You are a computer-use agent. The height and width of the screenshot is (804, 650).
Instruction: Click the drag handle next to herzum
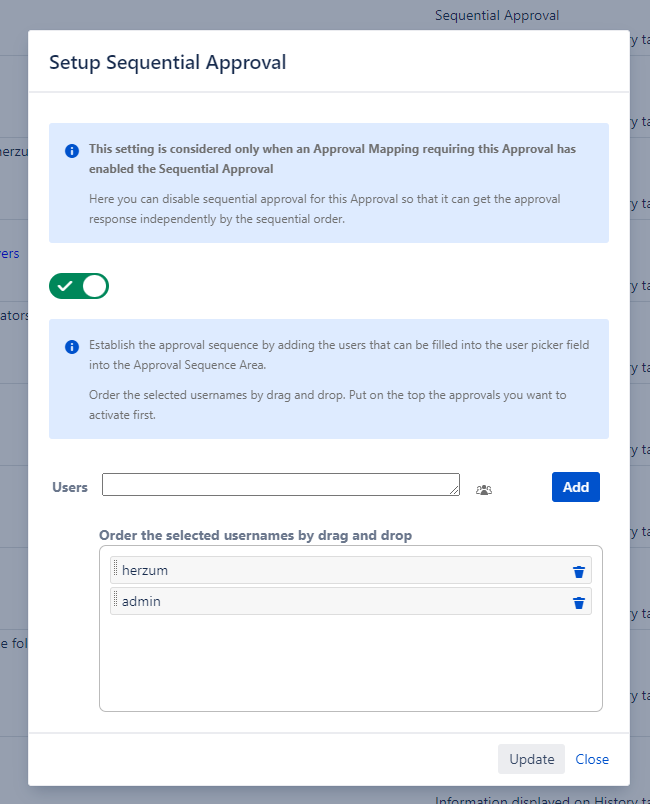(x=115, y=570)
